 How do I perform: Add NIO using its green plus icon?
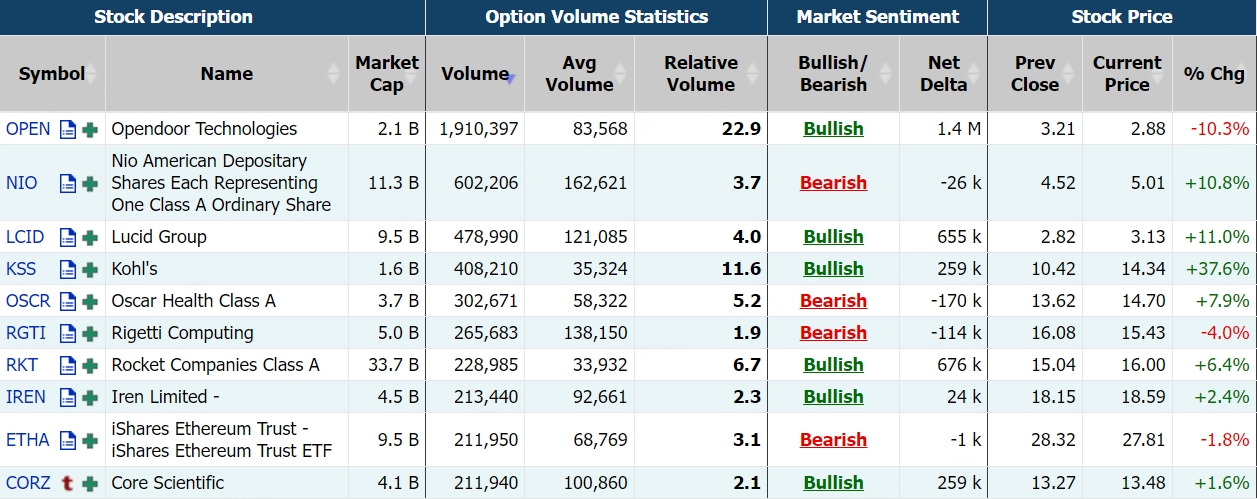point(90,183)
